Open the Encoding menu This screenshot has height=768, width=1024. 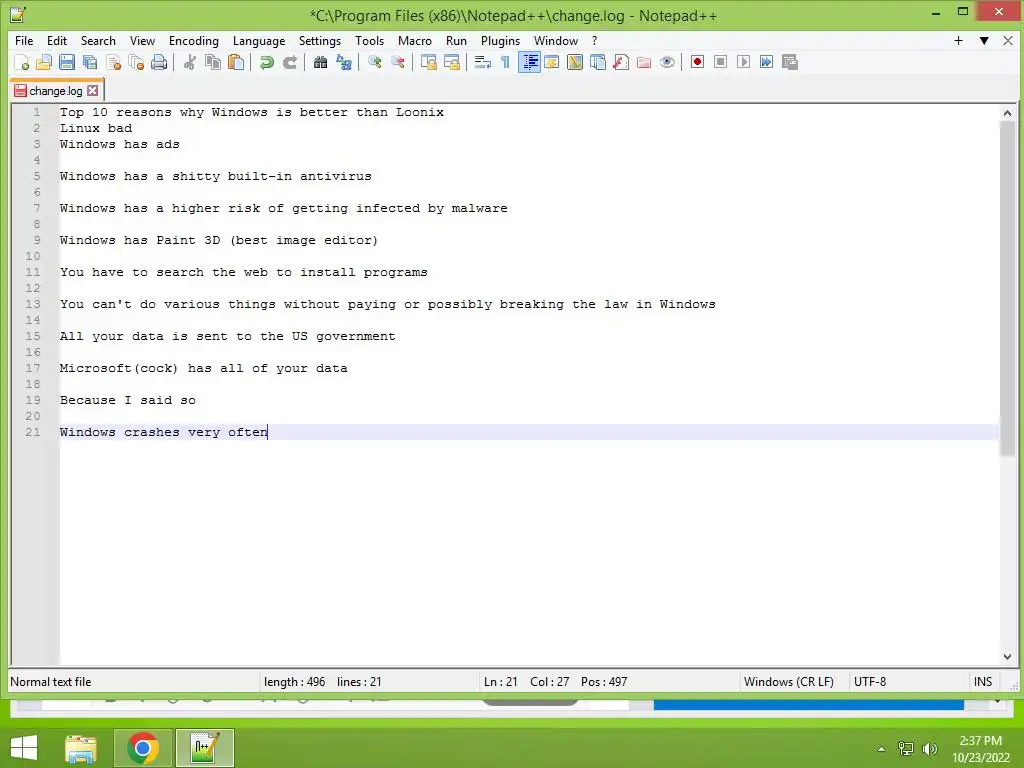[194, 40]
